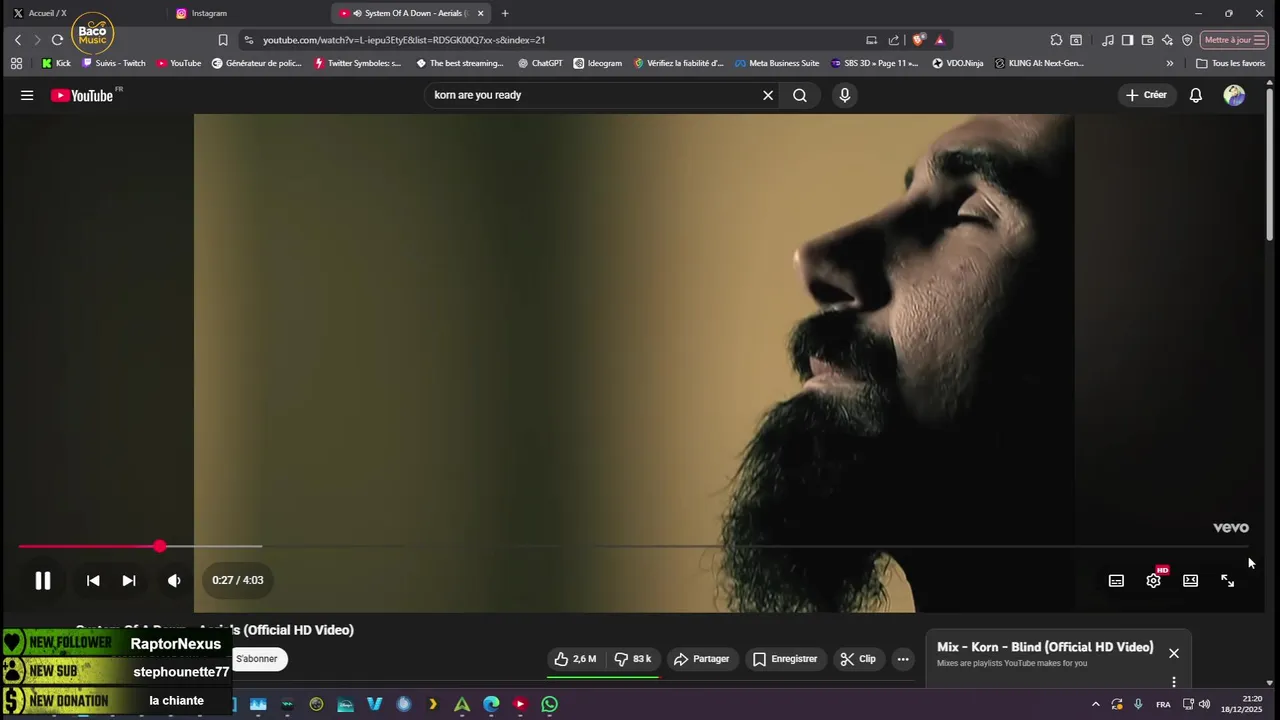Run the YouTube search magnifier
Viewport: 1280px width, 720px height.
tap(800, 95)
